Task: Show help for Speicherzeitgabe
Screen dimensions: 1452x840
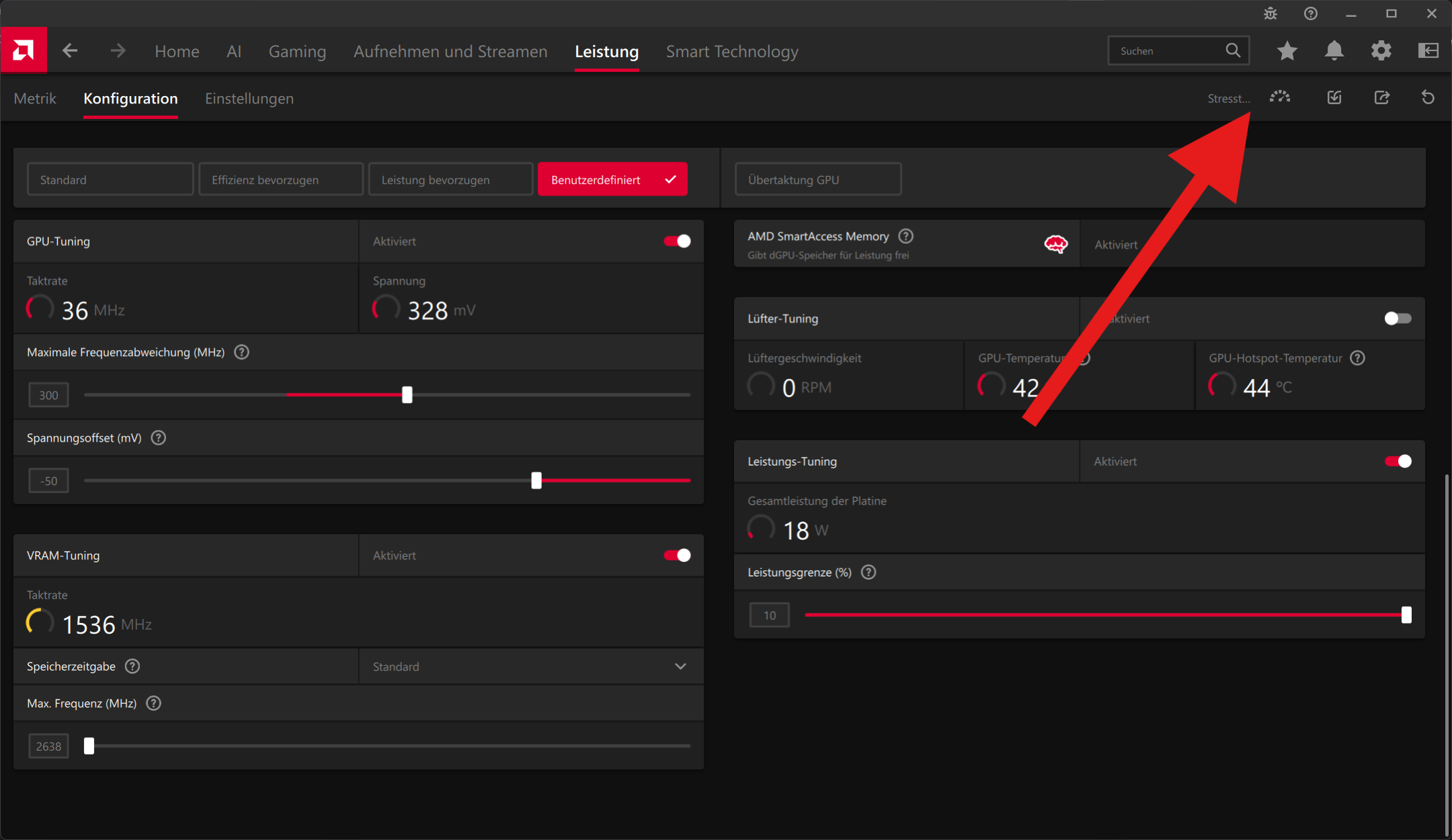Action: coord(132,666)
